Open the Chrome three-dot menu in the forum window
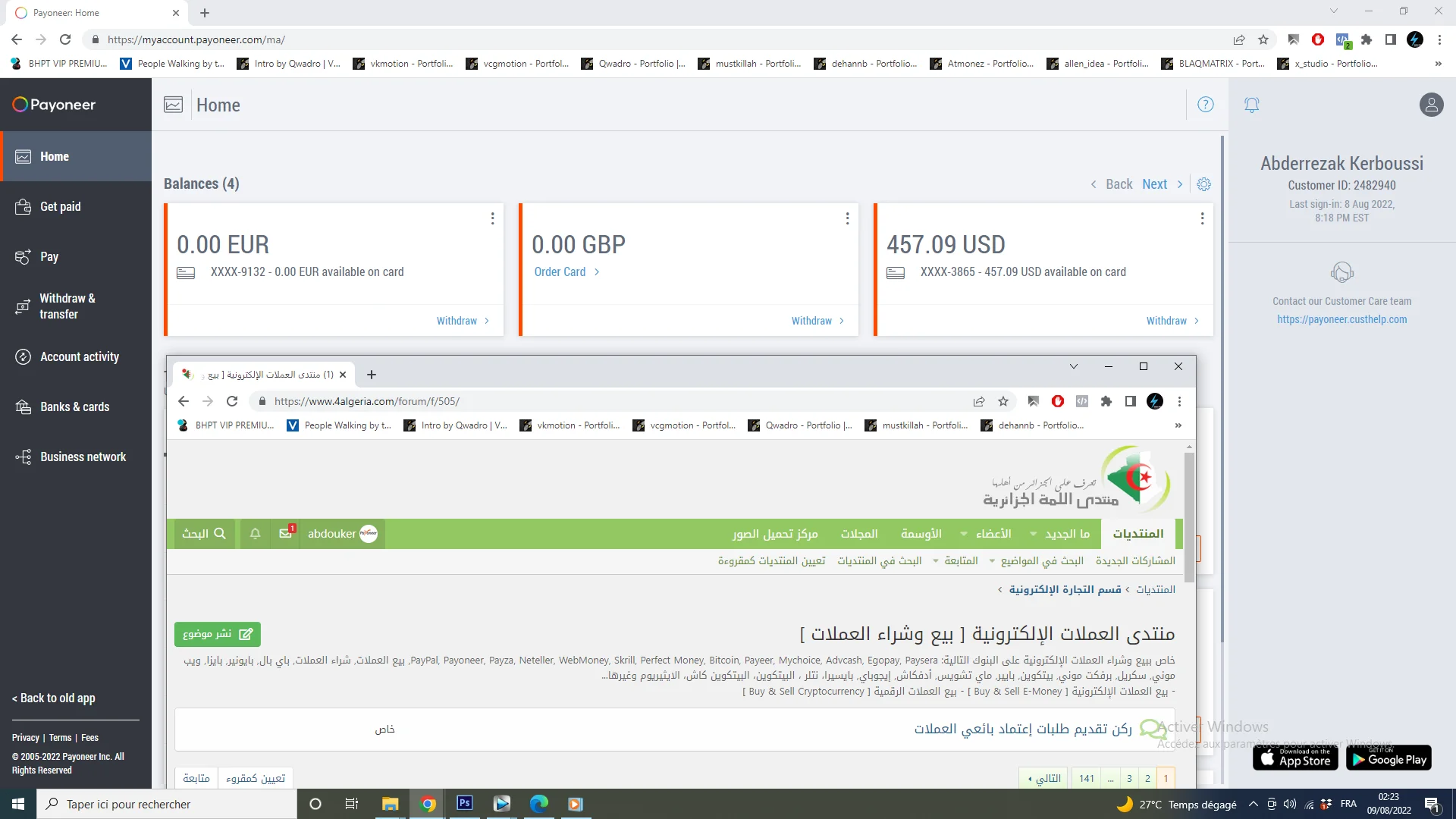 pos(1179,401)
